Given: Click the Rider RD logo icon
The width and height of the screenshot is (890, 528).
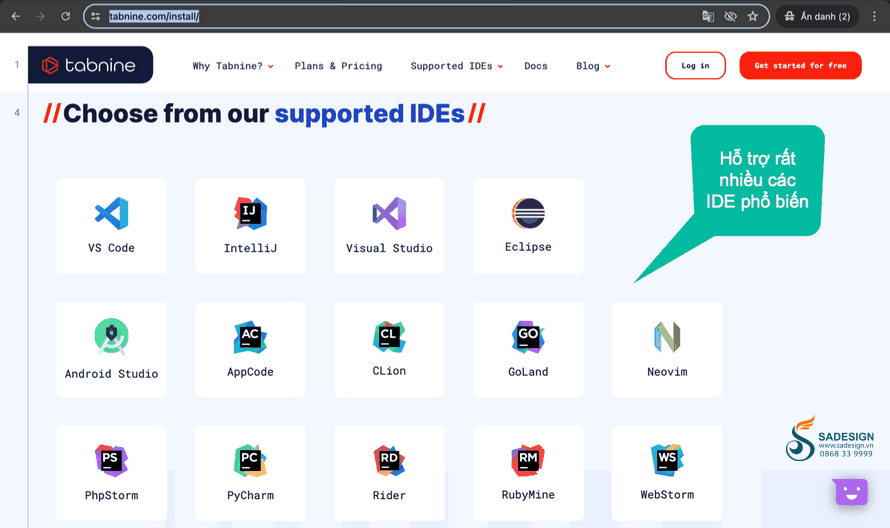Looking at the screenshot, I should point(389,460).
